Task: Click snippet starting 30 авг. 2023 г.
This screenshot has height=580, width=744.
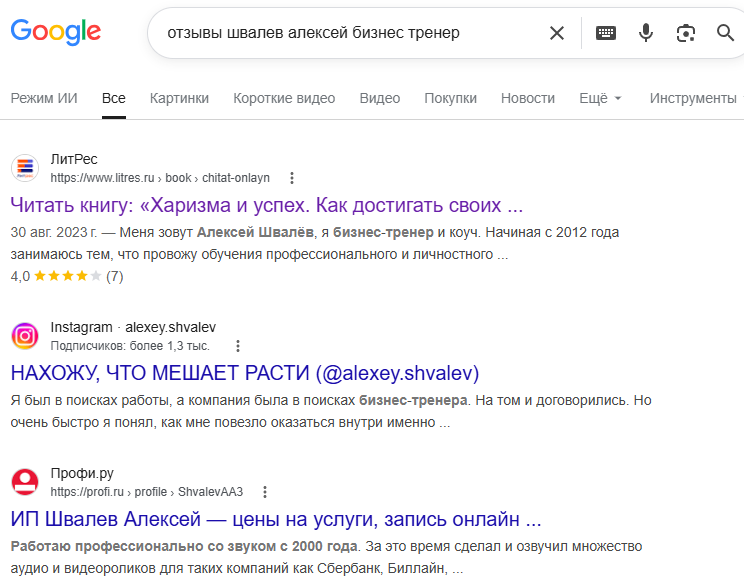Action: 315,243
